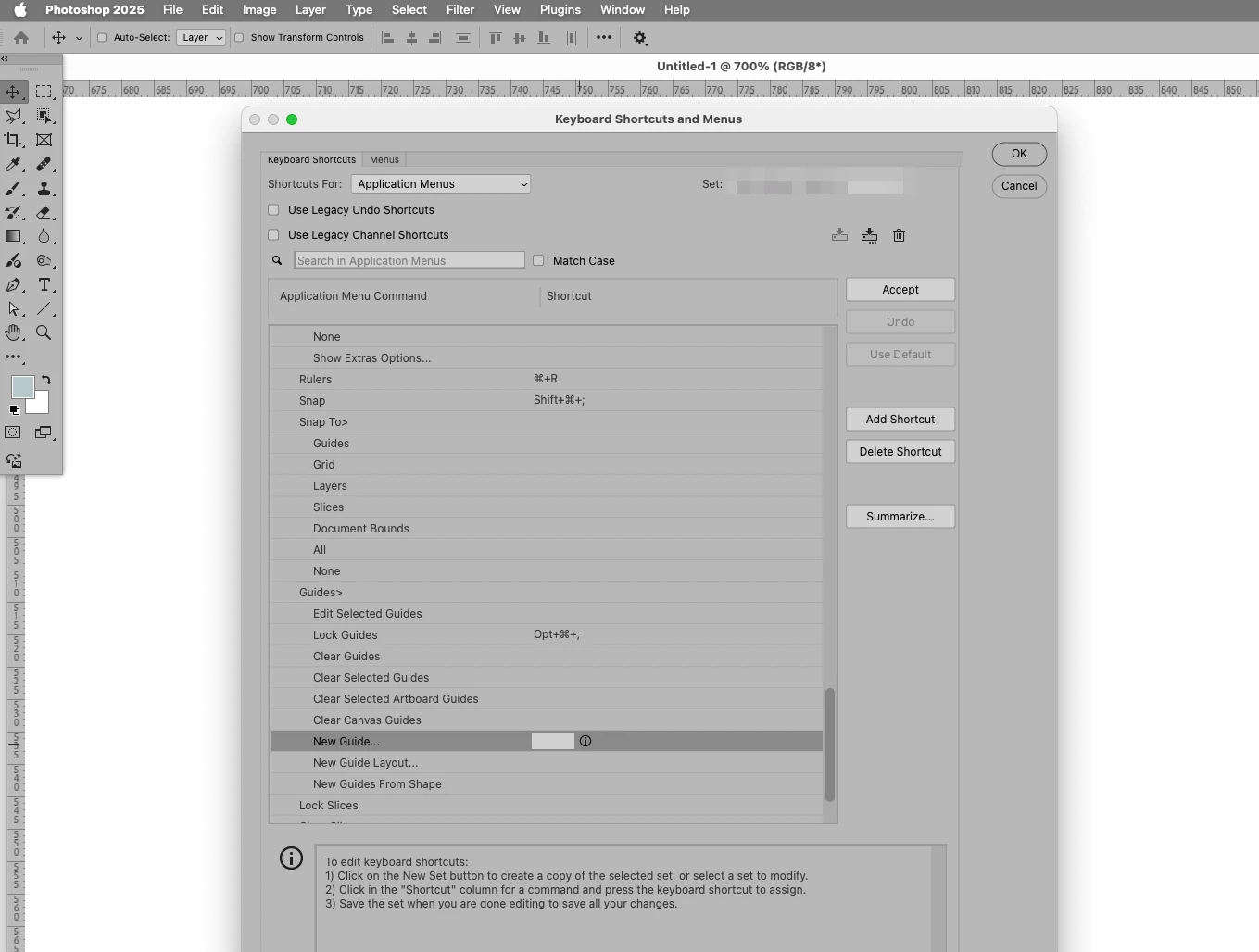Open the tool preset picker arrow

pyautogui.click(x=79, y=38)
